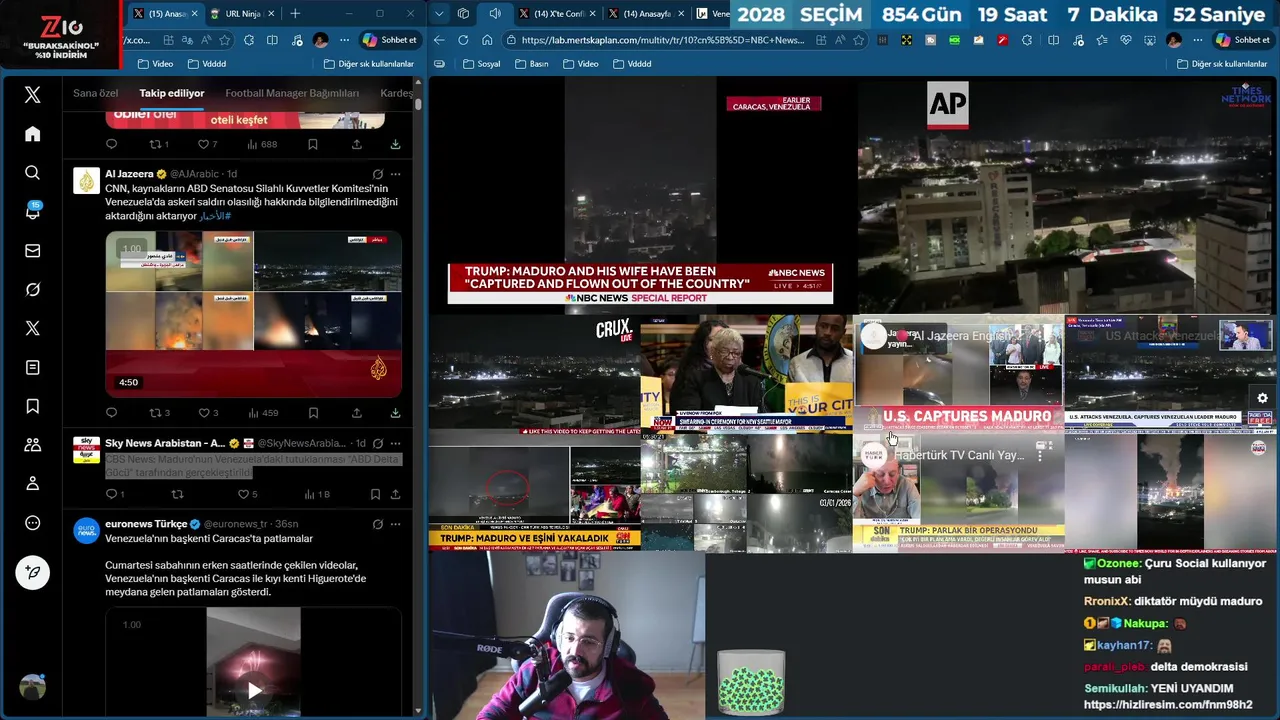The height and width of the screenshot is (720, 1280).
Task: Open X profile icon in sidebar
Action: pyautogui.click(x=32, y=484)
